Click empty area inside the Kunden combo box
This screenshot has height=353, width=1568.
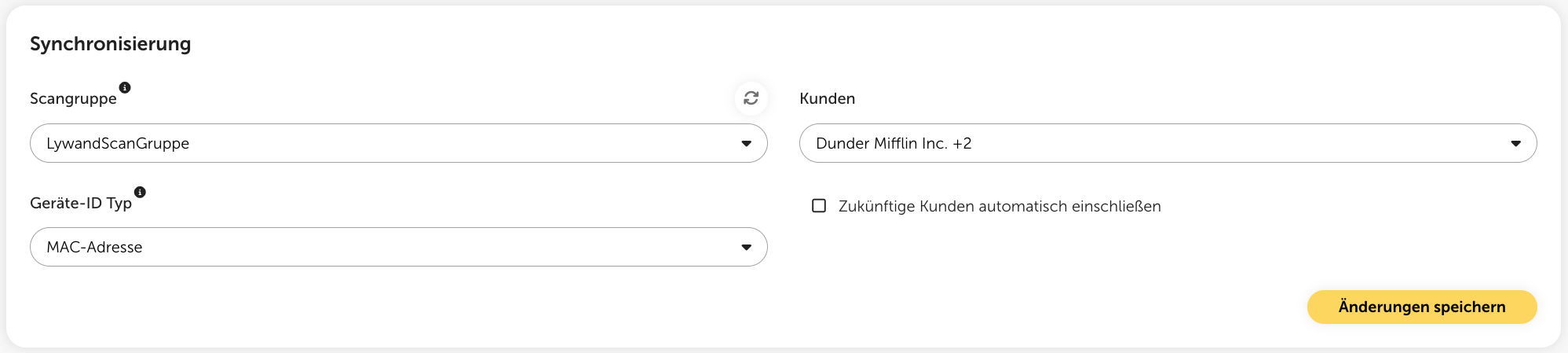tap(1241, 143)
